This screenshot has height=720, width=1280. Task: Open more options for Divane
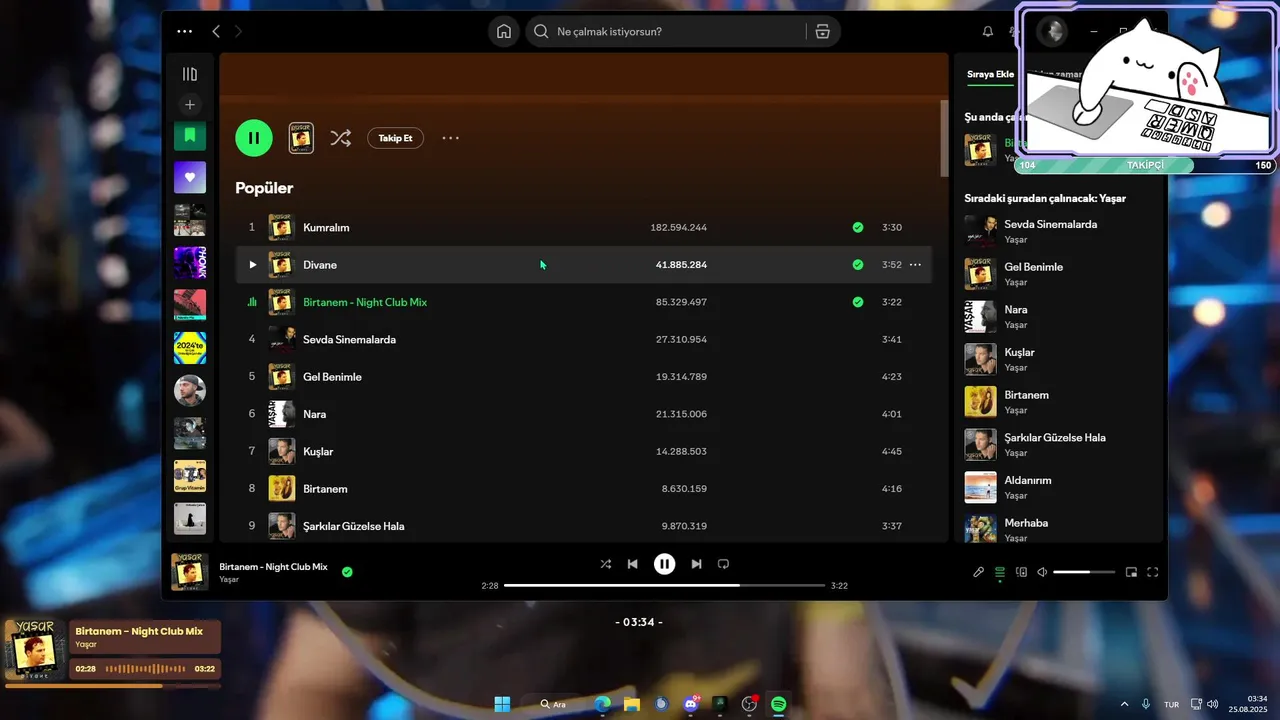915,265
